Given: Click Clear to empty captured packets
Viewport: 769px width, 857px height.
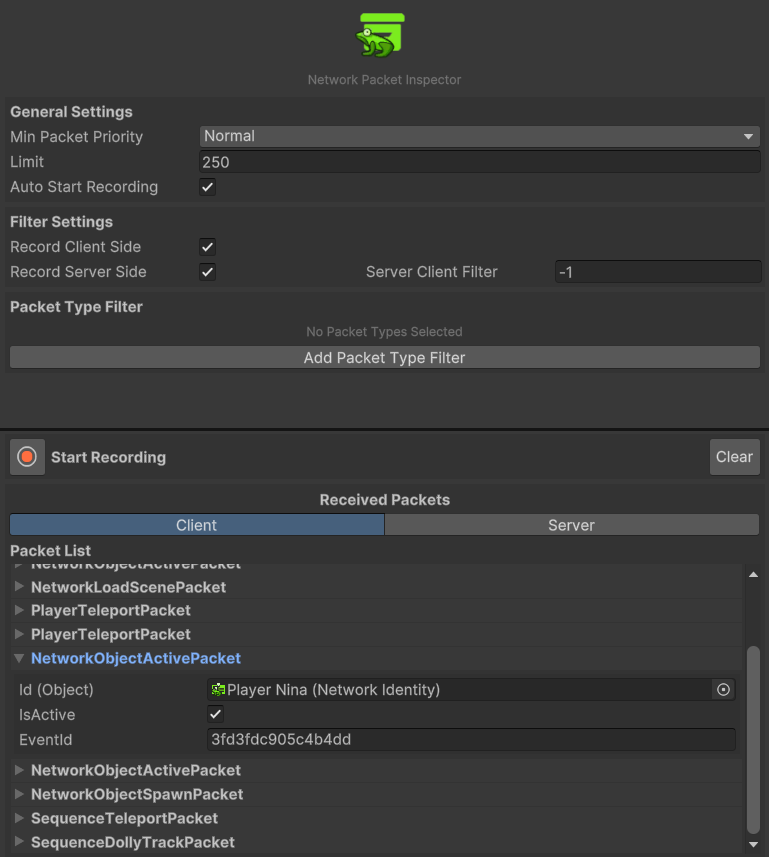Looking at the screenshot, I should [x=734, y=456].
